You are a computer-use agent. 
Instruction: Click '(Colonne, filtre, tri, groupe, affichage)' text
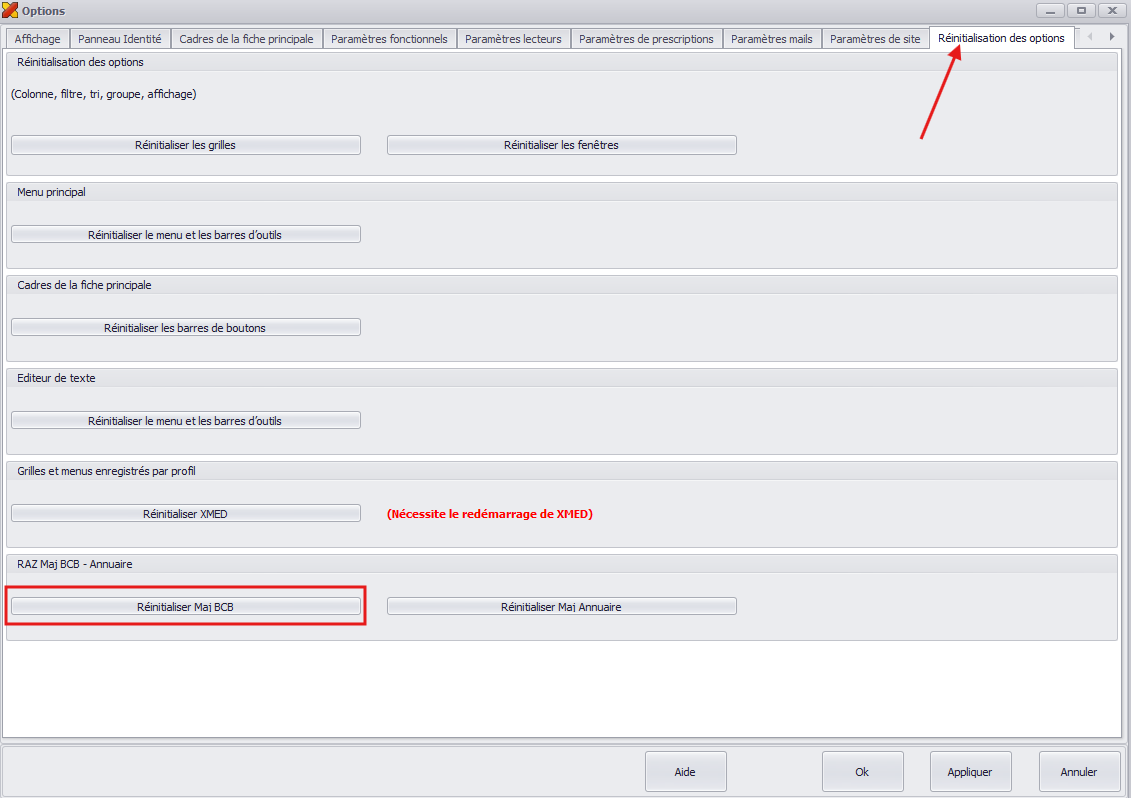(104, 94)
